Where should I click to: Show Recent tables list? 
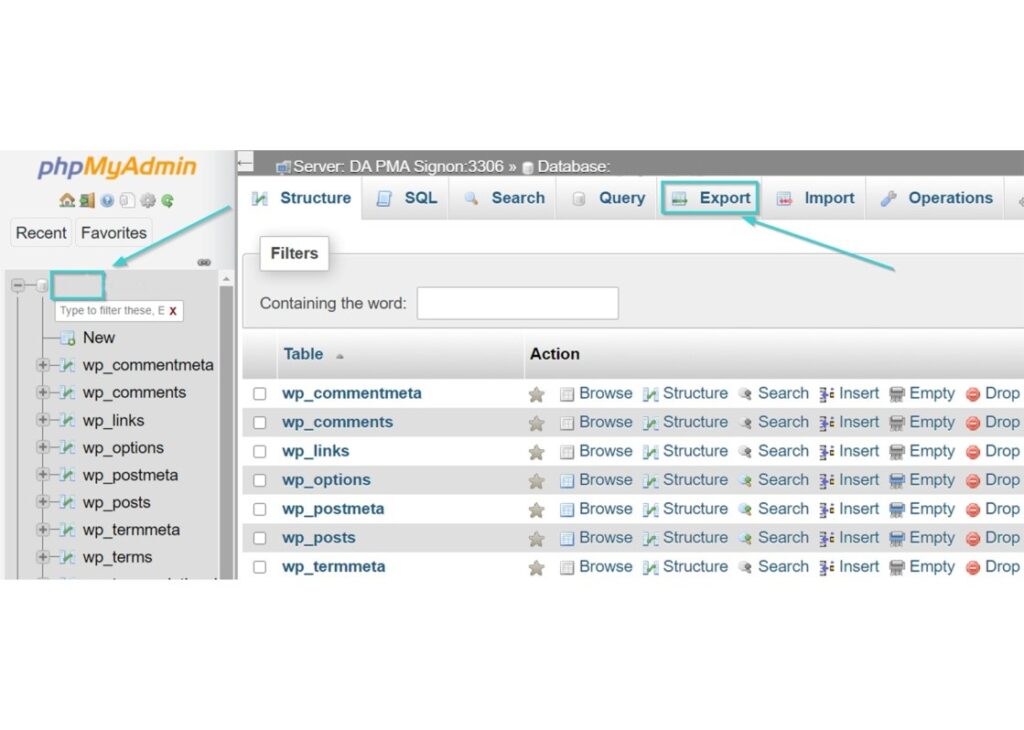pyautogui.click(x=40, y=233)
